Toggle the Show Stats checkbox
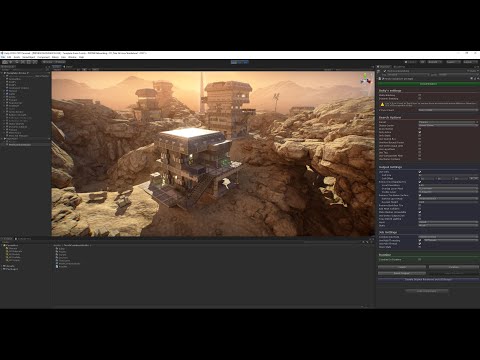480x360 pixels. [x=420, y=247]
